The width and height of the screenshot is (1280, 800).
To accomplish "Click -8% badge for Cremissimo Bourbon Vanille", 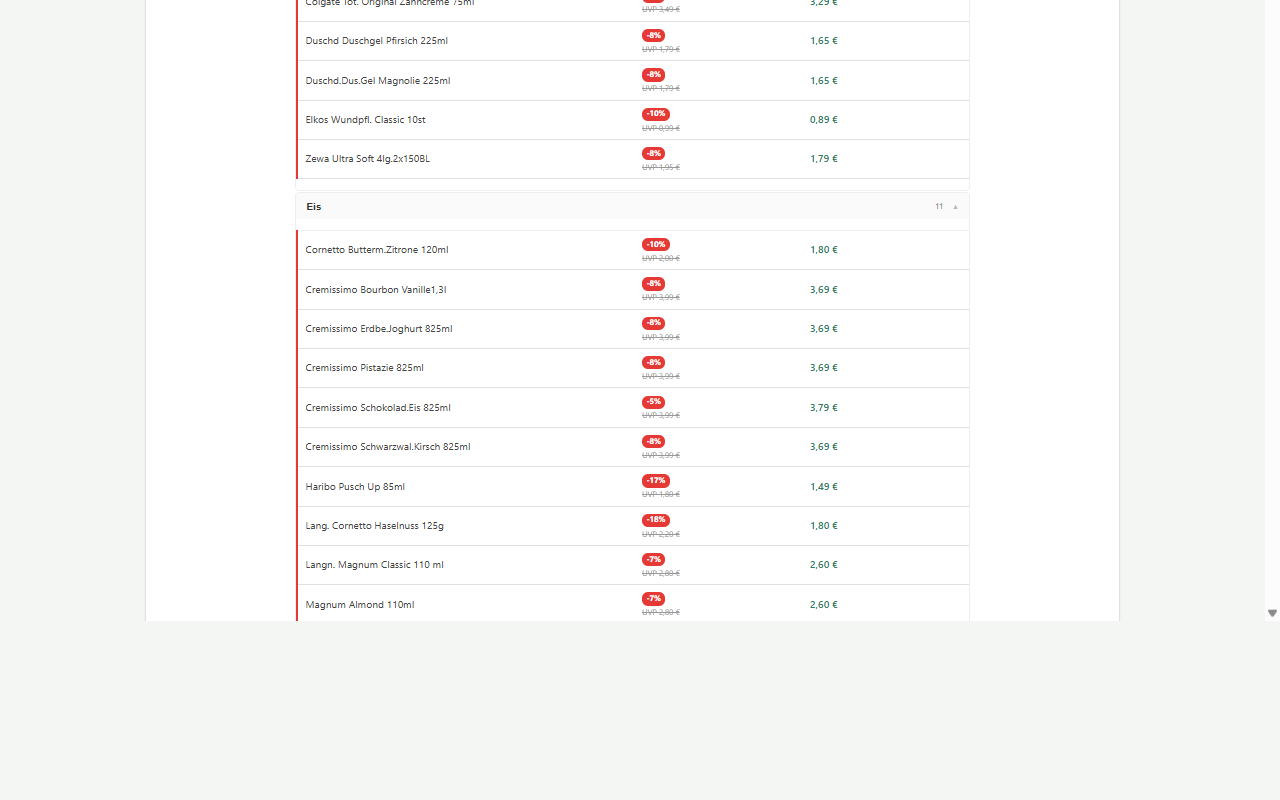I will [653, 284].
